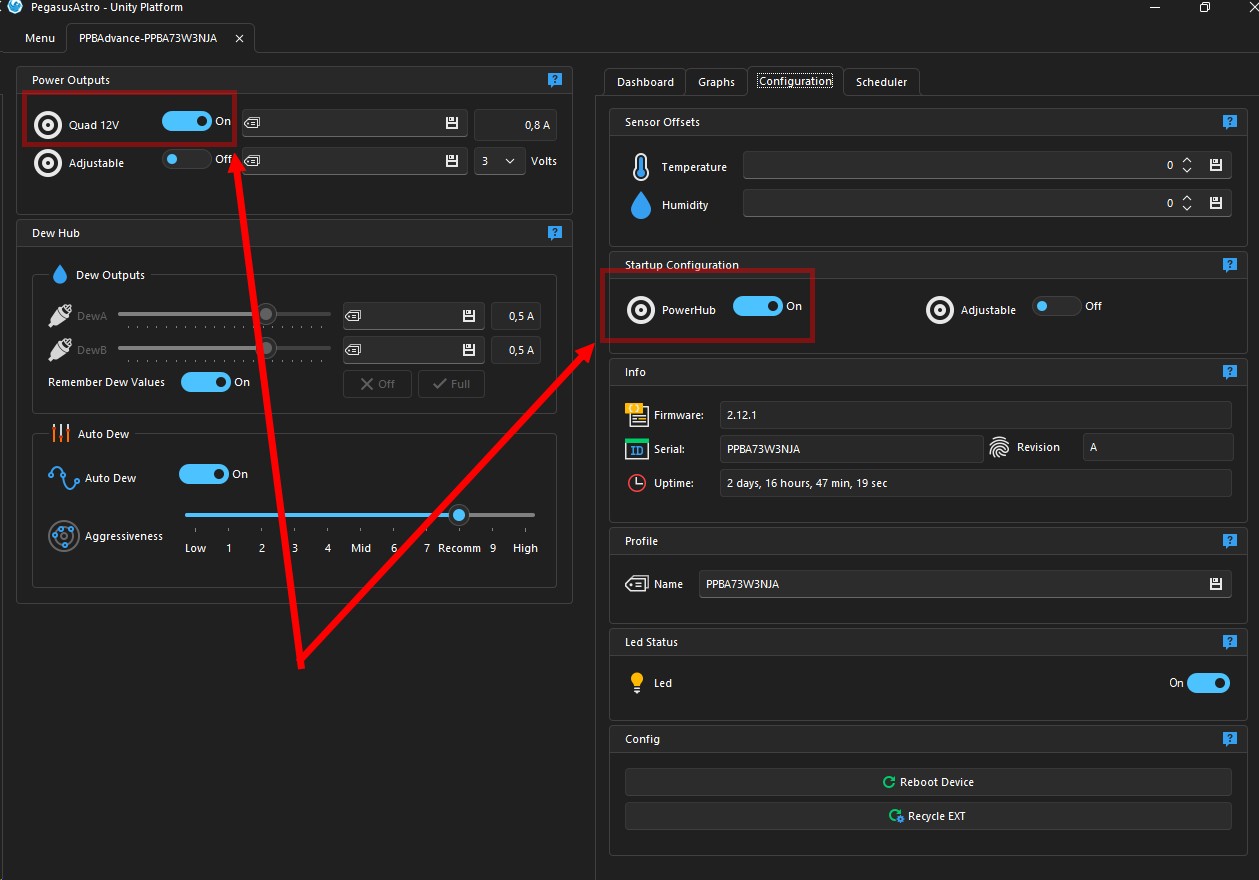Image resolution: width=1259 pixels, height=880 pixels.
Task: Switch to the Dashboard tab
Action: 645,82
